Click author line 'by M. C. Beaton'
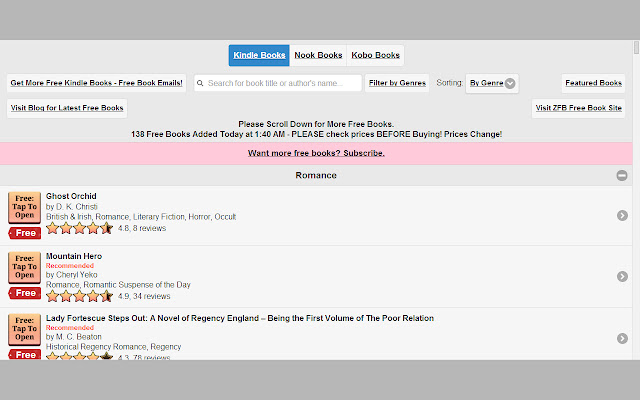Image resolution: width=640 pixels, height=400 pixels. 73,337
